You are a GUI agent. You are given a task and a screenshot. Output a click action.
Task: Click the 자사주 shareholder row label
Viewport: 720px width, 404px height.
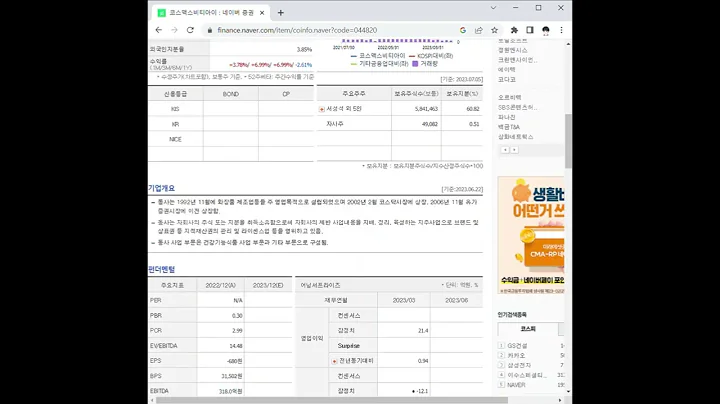coord(335,124)
